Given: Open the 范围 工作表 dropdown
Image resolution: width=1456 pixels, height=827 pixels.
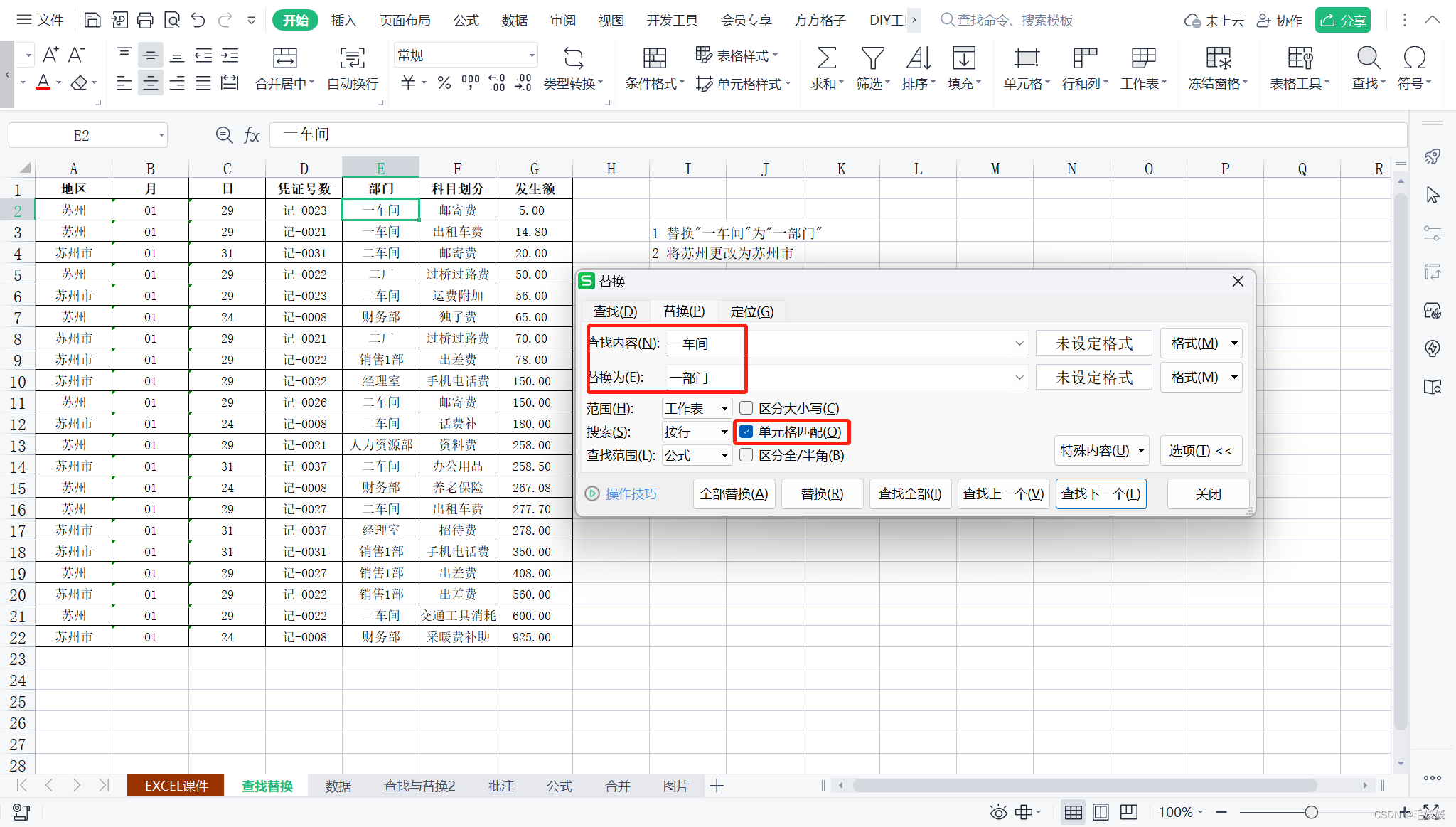Looking at the screenshot, I should pos(697,408).
